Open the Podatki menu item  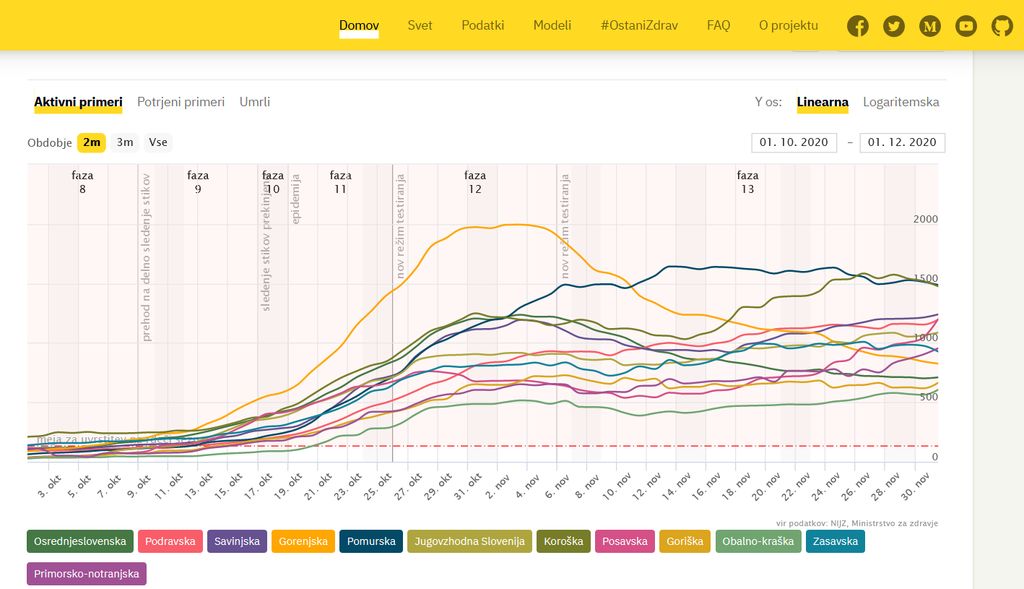point(482,25)
